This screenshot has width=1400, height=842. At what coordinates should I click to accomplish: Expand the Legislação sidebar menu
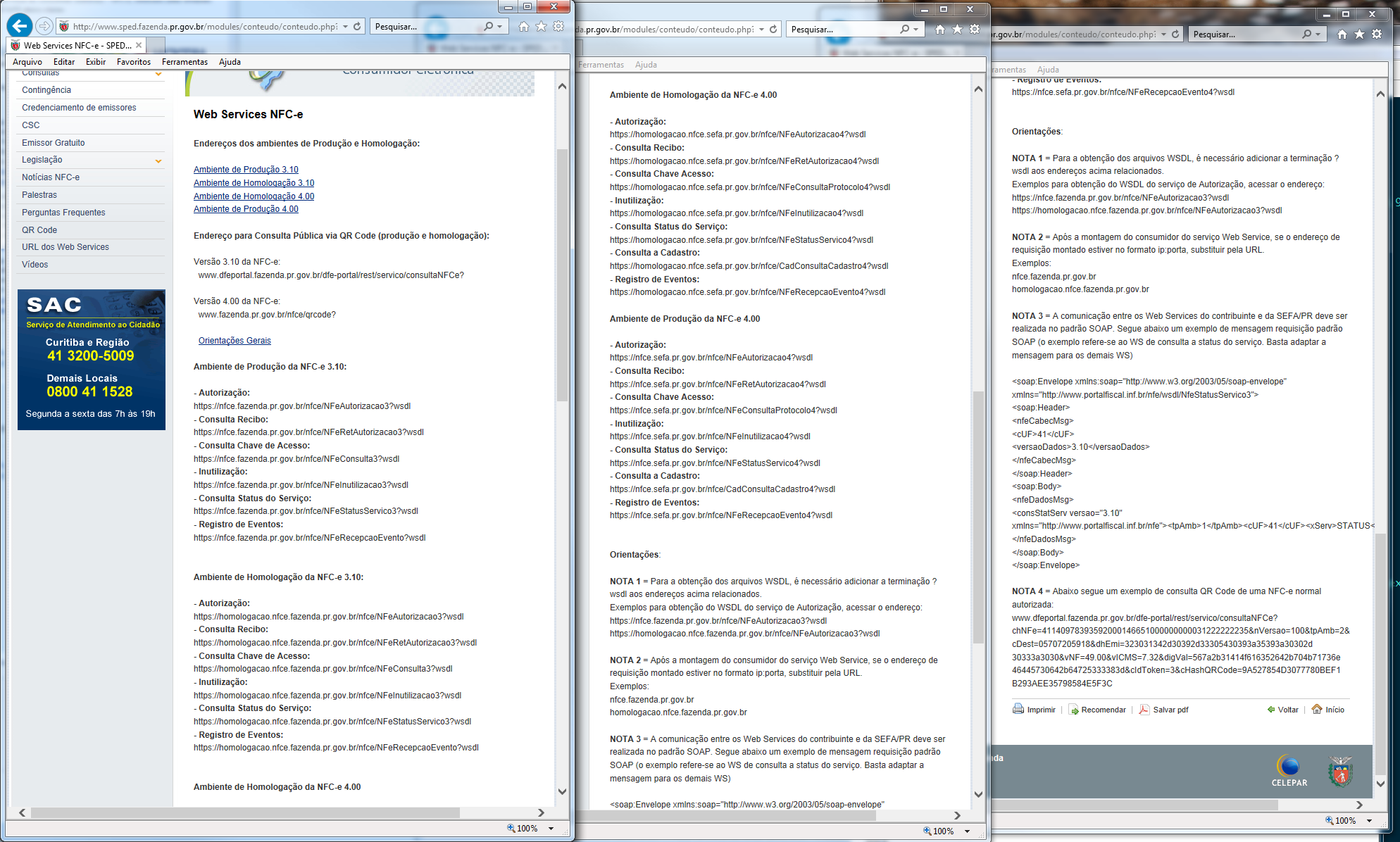(x=158, y=161)
